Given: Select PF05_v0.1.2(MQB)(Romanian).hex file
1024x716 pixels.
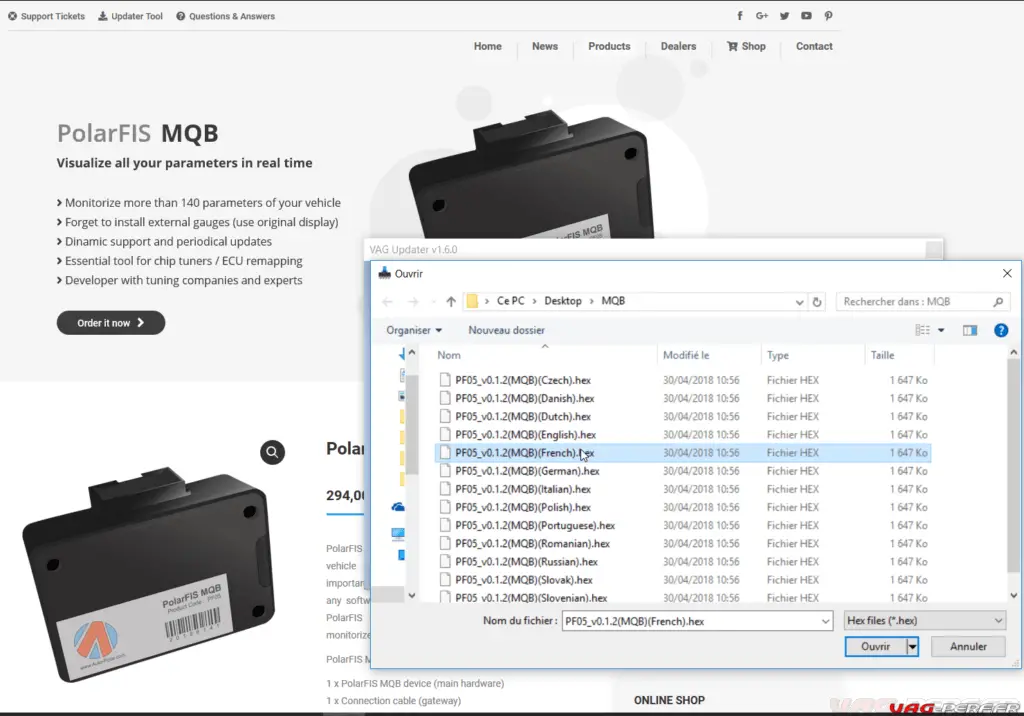Looking at the screenshot, I should click(683, 544).
